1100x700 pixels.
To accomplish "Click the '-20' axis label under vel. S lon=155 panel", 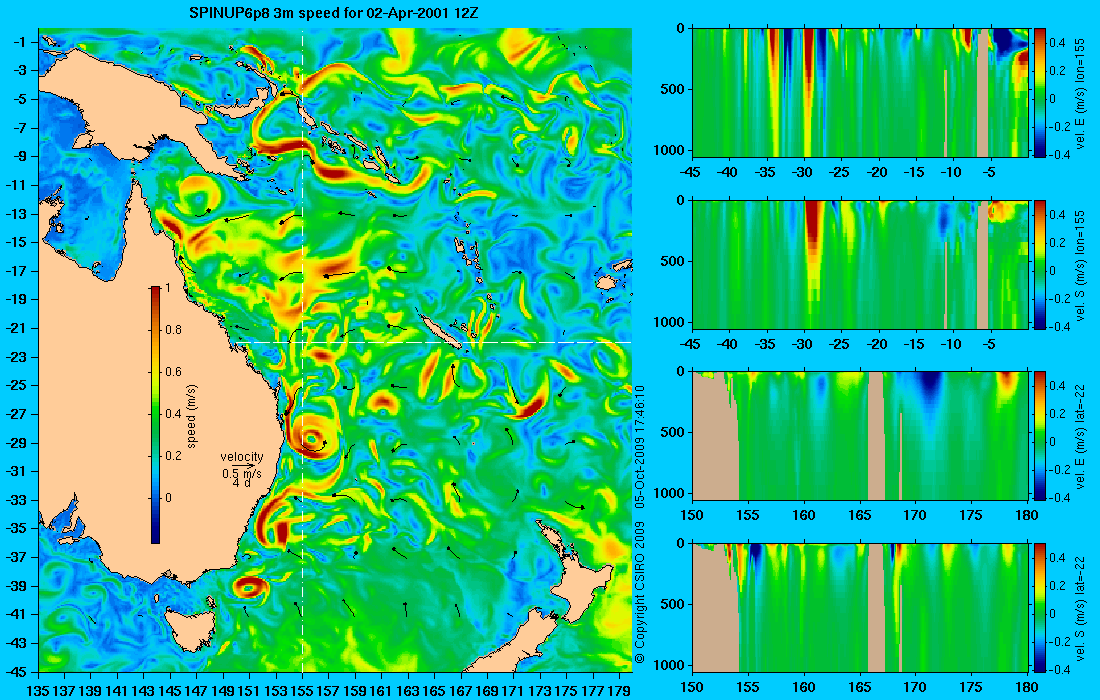I will [x=877, y=344].
